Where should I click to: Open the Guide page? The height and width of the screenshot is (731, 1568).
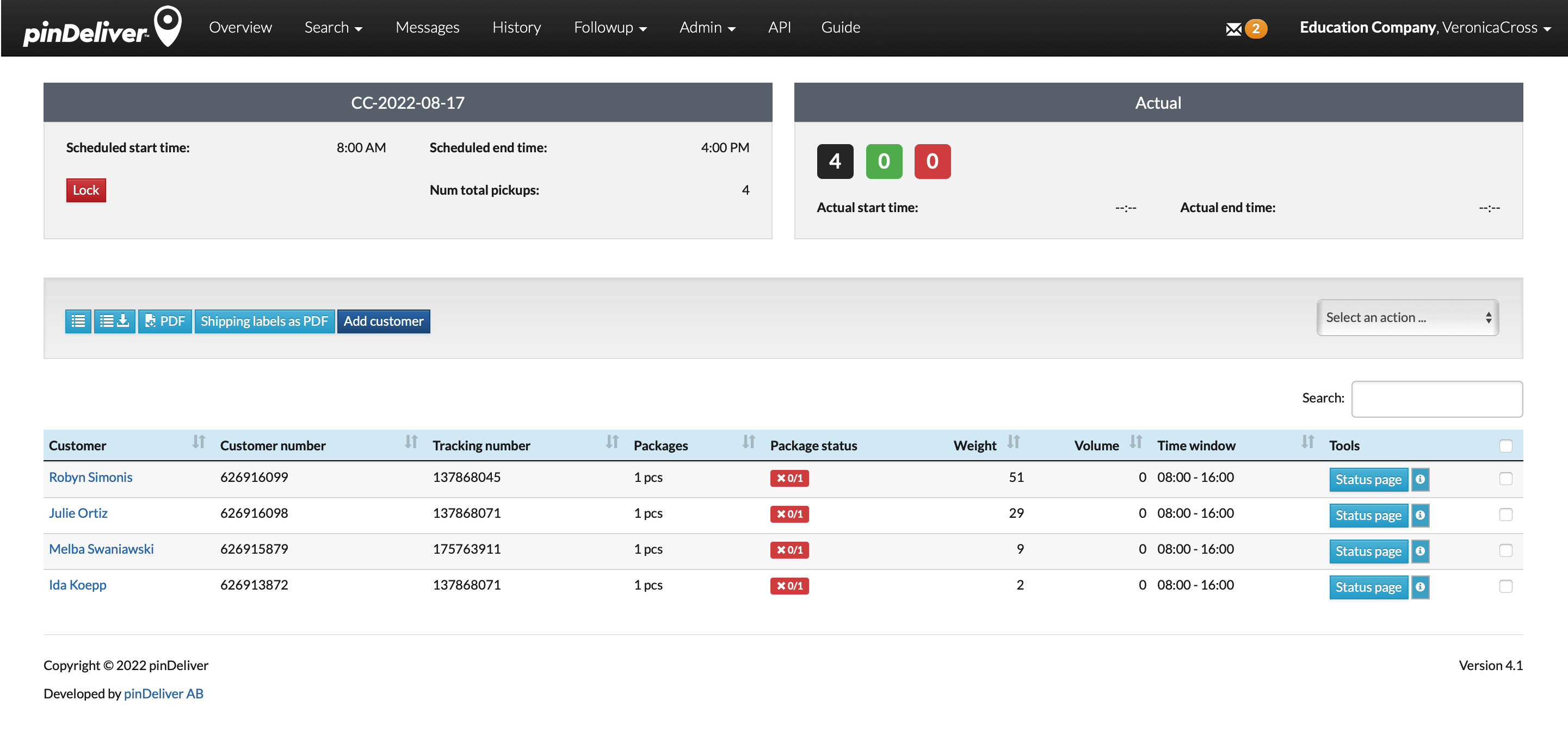(x=840, y=28)
